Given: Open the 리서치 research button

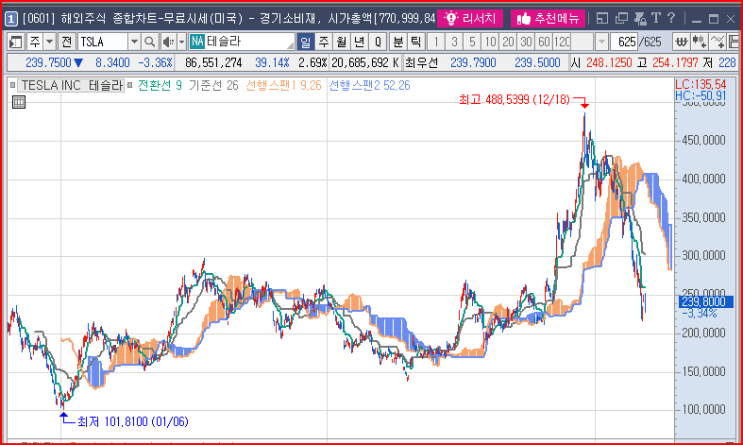Looking at the screenshot, I should (470, 18).
